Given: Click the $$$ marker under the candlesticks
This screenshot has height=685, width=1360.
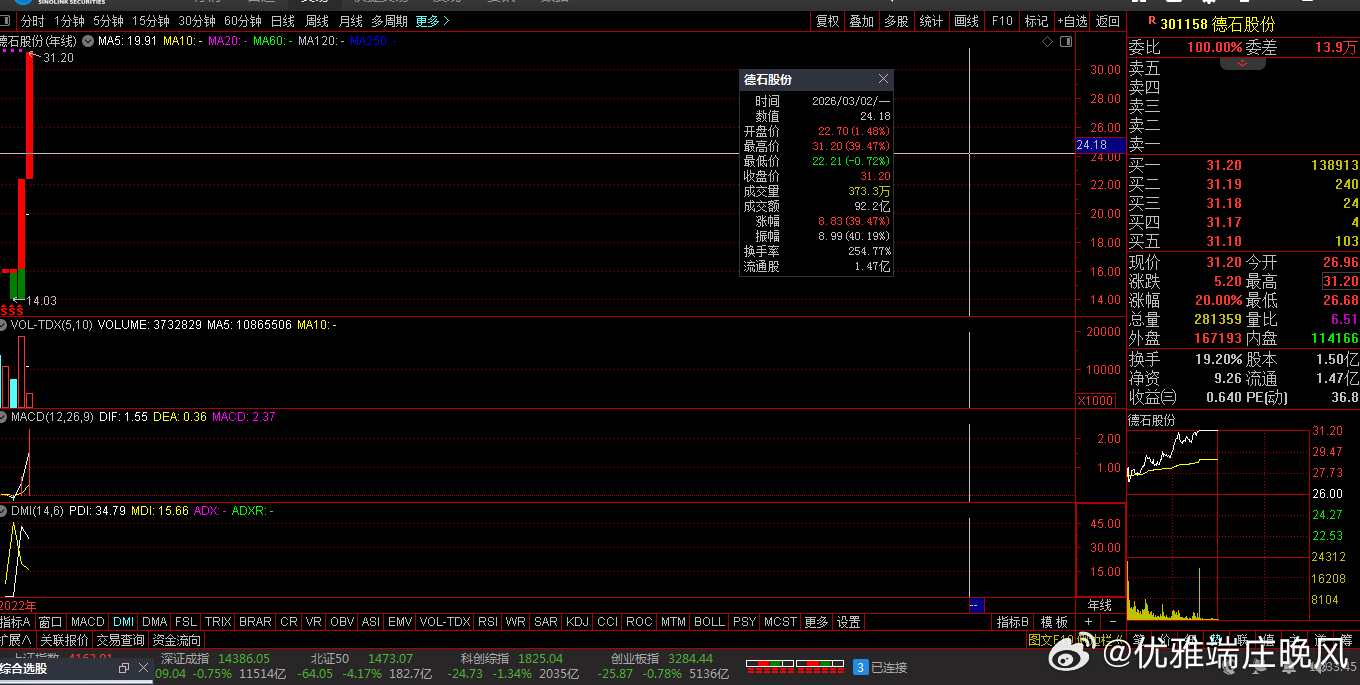Looking at the screenshot, I should pos(12,310).
